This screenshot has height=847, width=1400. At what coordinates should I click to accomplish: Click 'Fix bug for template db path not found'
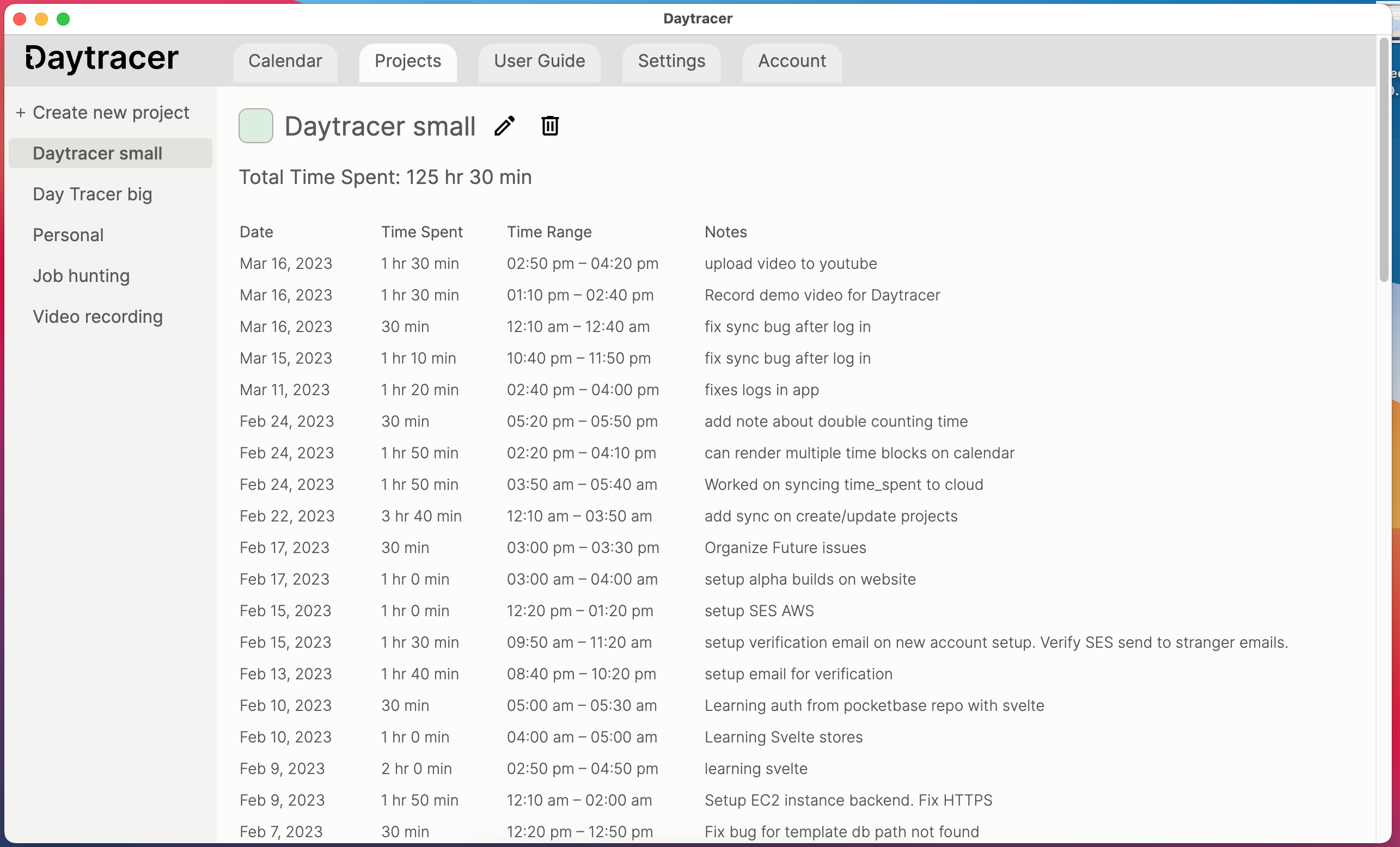(x=841, y=832)
